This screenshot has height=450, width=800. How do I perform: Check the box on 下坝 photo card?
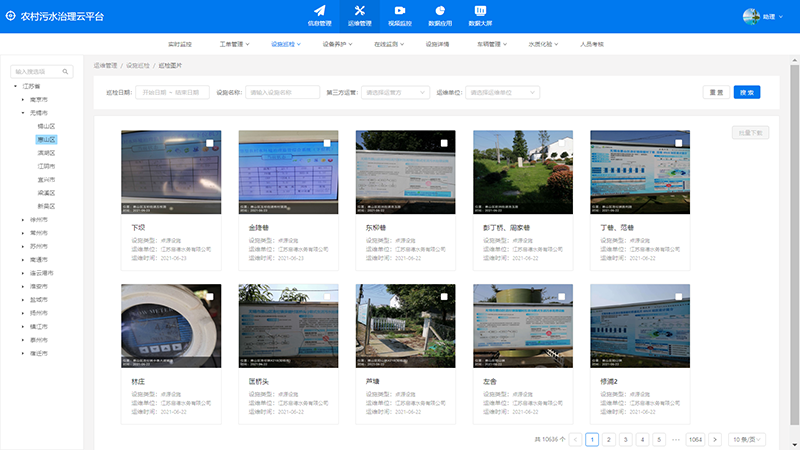click(211, 144)
